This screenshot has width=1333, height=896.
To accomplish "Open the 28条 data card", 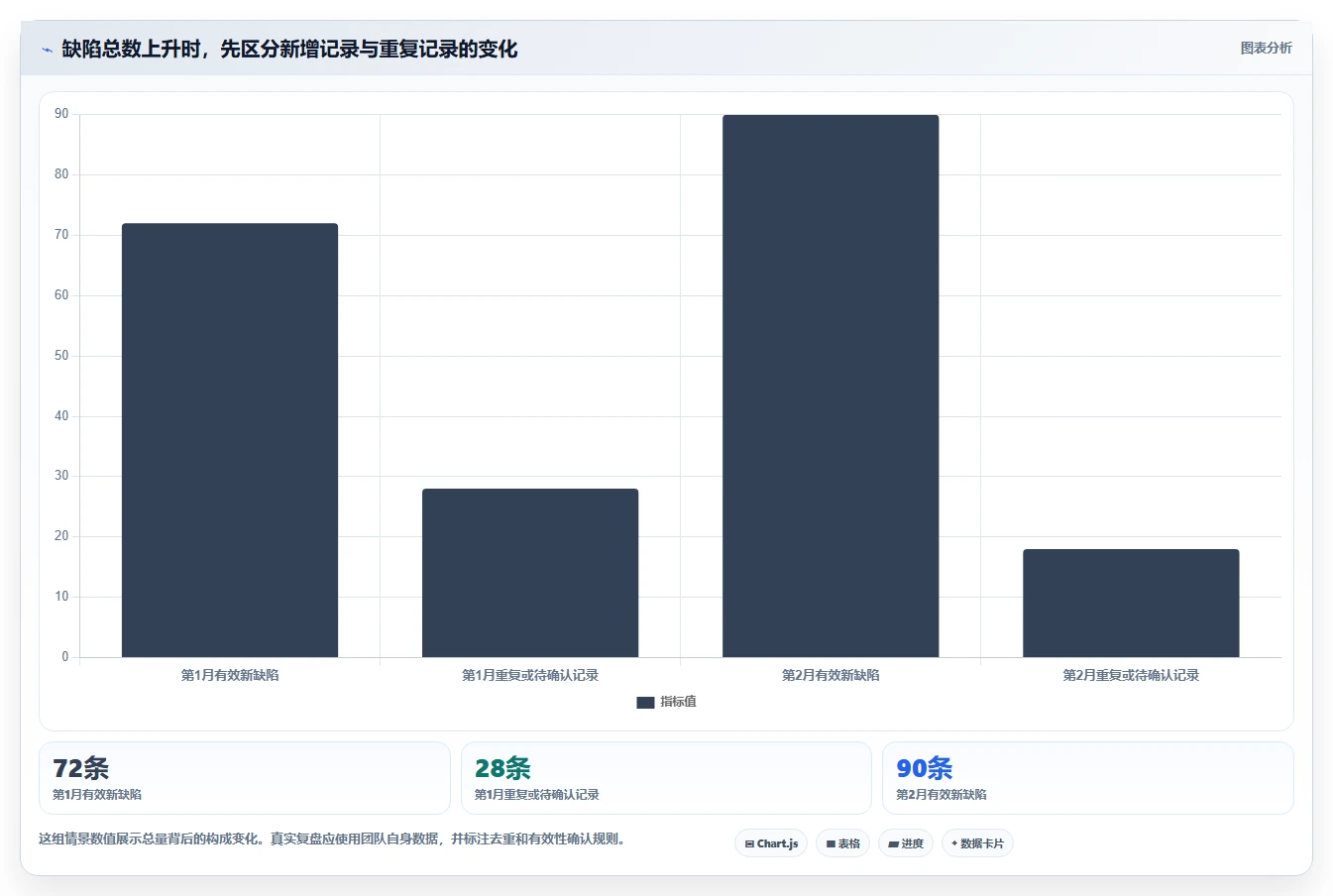I will click(x=666, y=778).
